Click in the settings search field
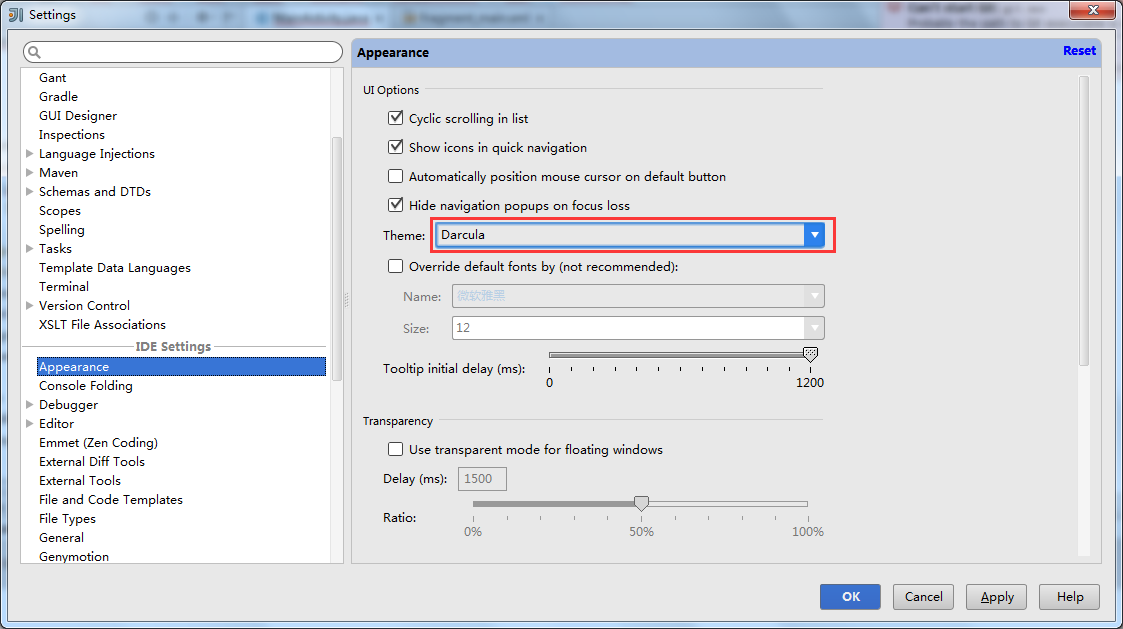Viewport: 1123px width, 629px height. pyautogui.click(x=190, y=52)
